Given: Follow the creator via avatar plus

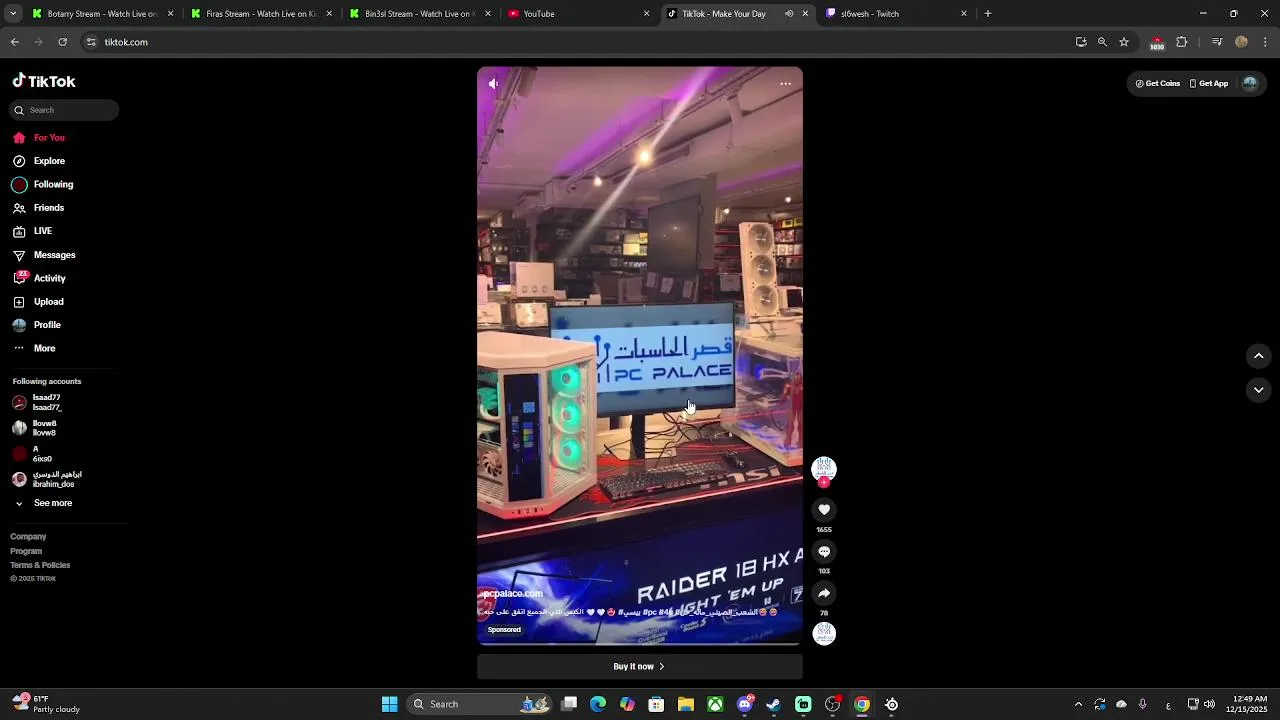Looking at the screenshot, I should 824,483.
